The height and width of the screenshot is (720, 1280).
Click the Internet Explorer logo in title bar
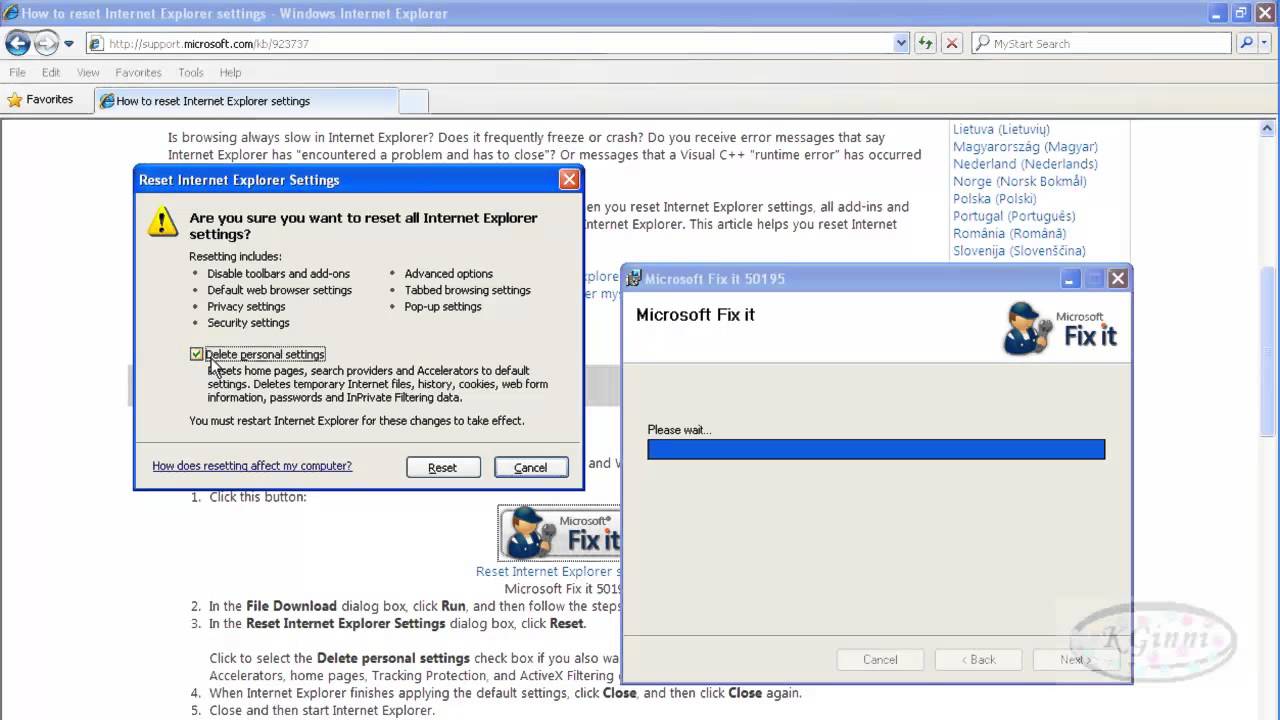click(x=11, y=13)
